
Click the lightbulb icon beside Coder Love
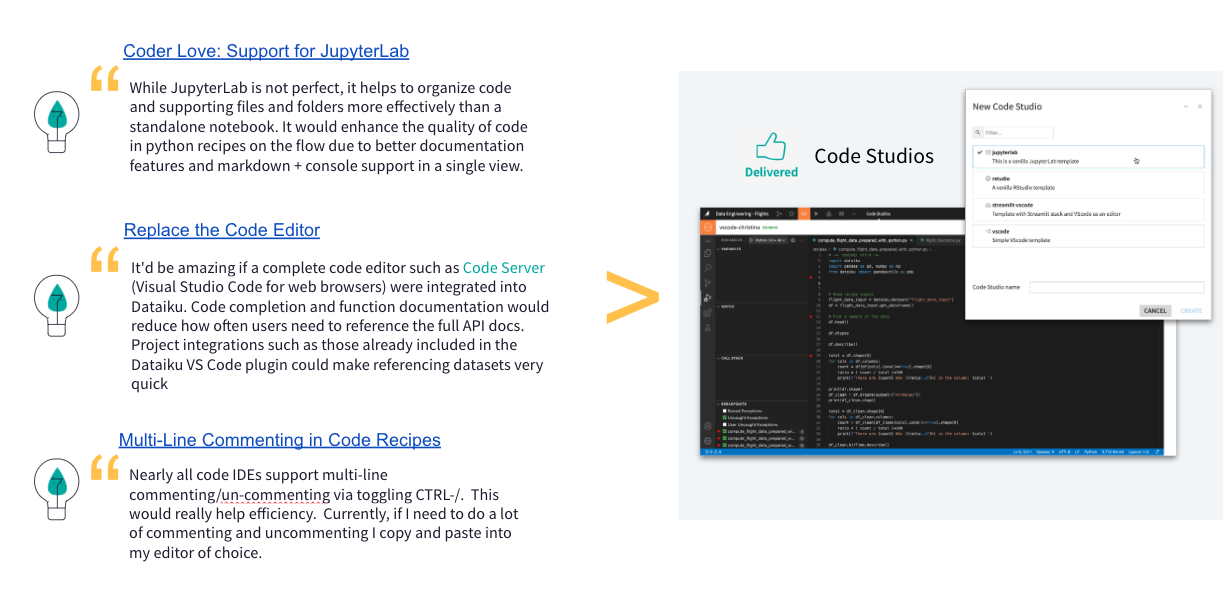[57, 120]
